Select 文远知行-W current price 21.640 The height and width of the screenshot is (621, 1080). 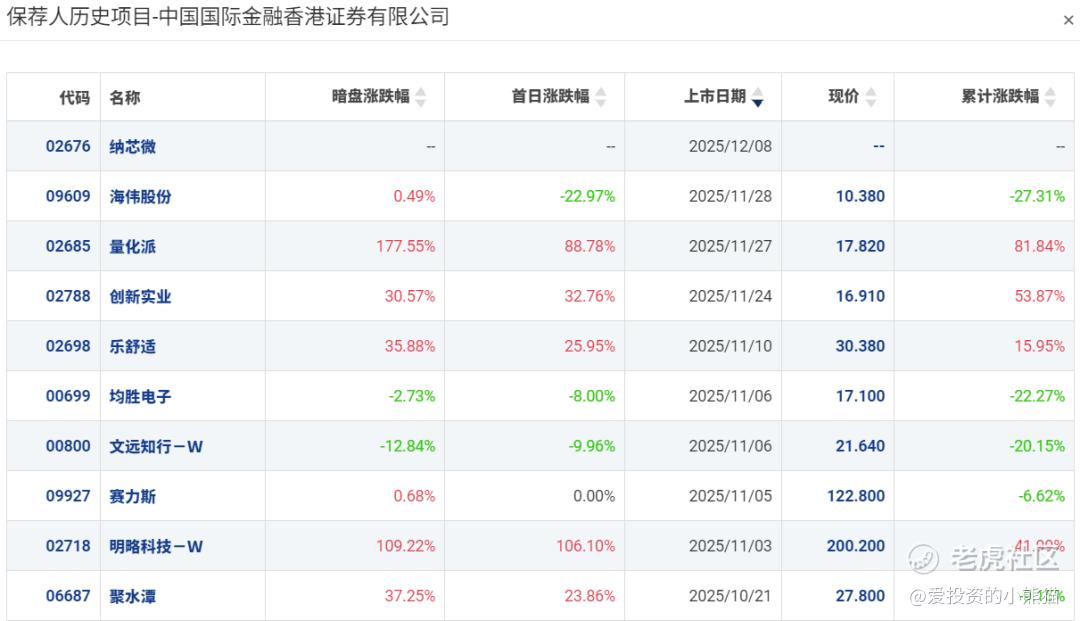coord(860,446)
